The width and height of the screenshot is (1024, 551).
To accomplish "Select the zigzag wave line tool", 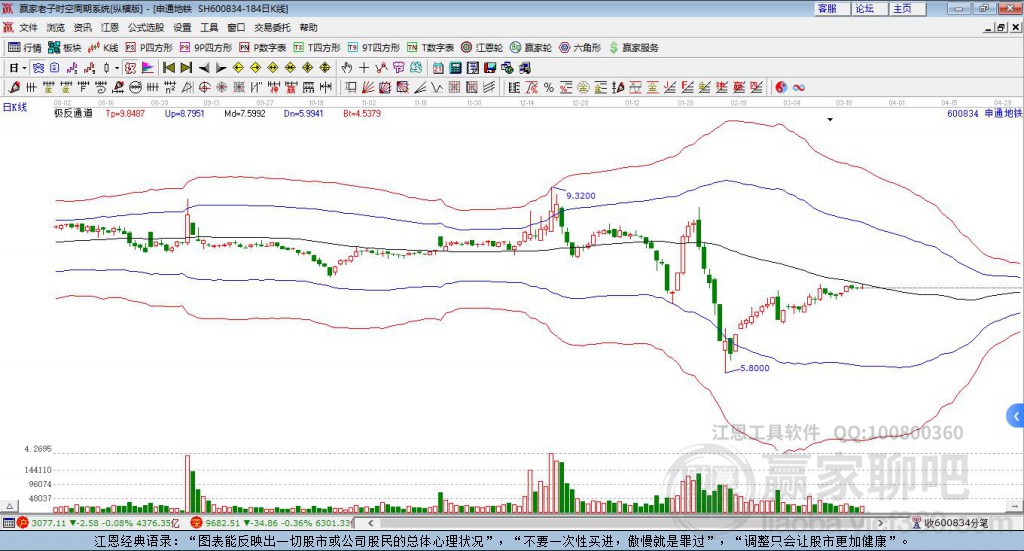I will pyautogui.click(x=437, y=87).
